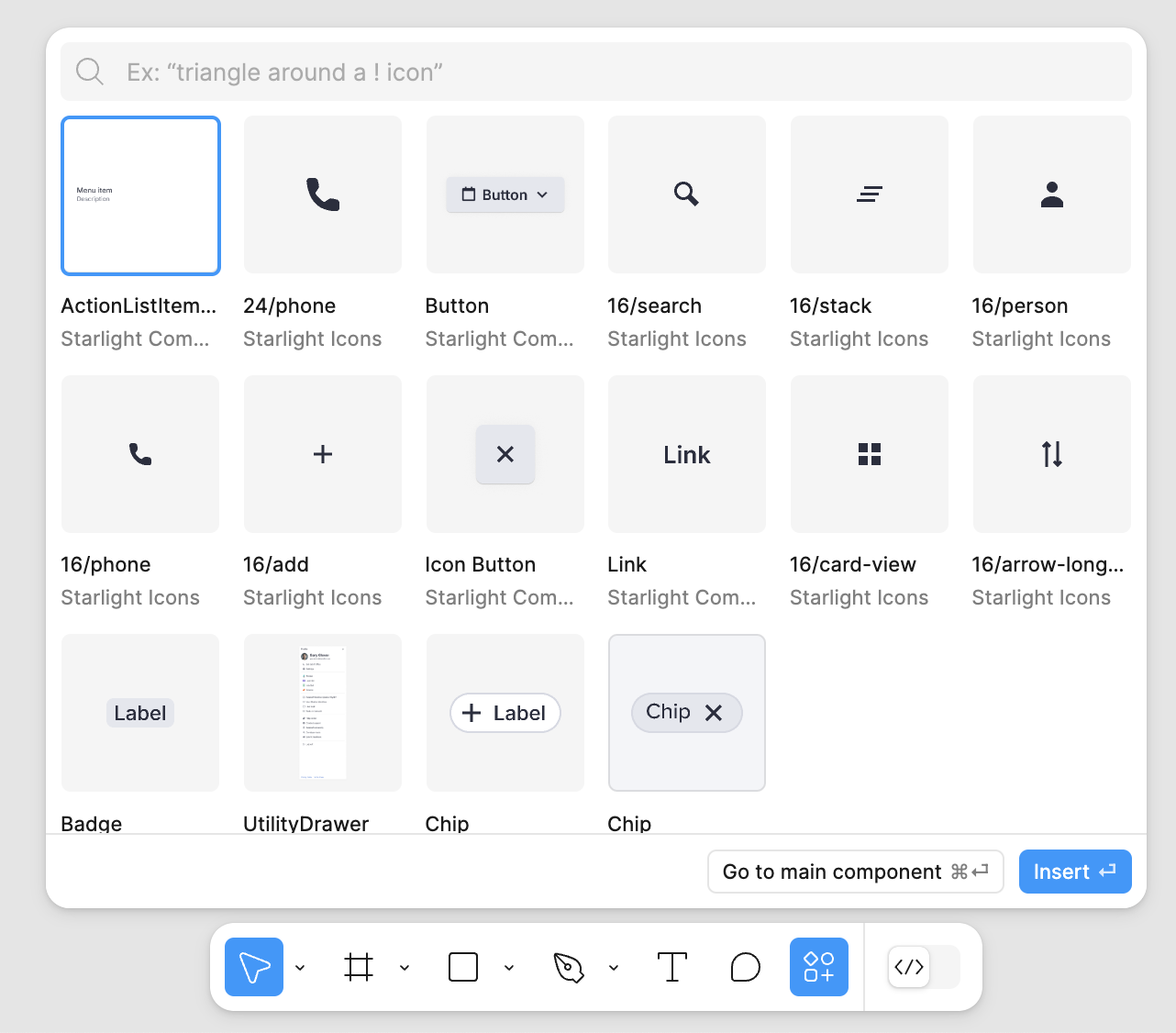This screenshot has height=1033, width=1176.
Task: Select the Pen tool
Action: (x=568, y=967)
